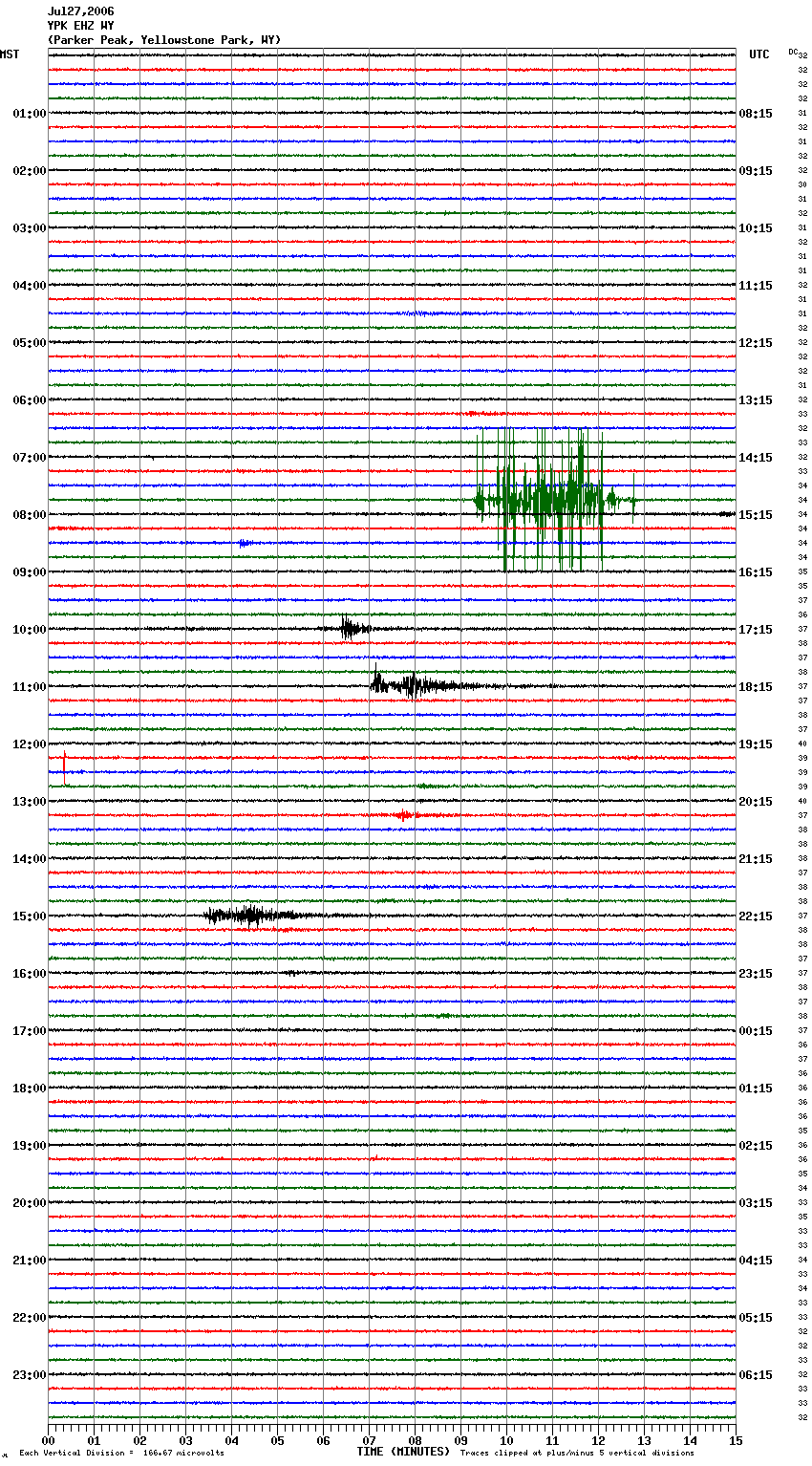The image size is (812, 1466).
Task: Pick the 17:15 UTC time label
Action: [756, 630]
